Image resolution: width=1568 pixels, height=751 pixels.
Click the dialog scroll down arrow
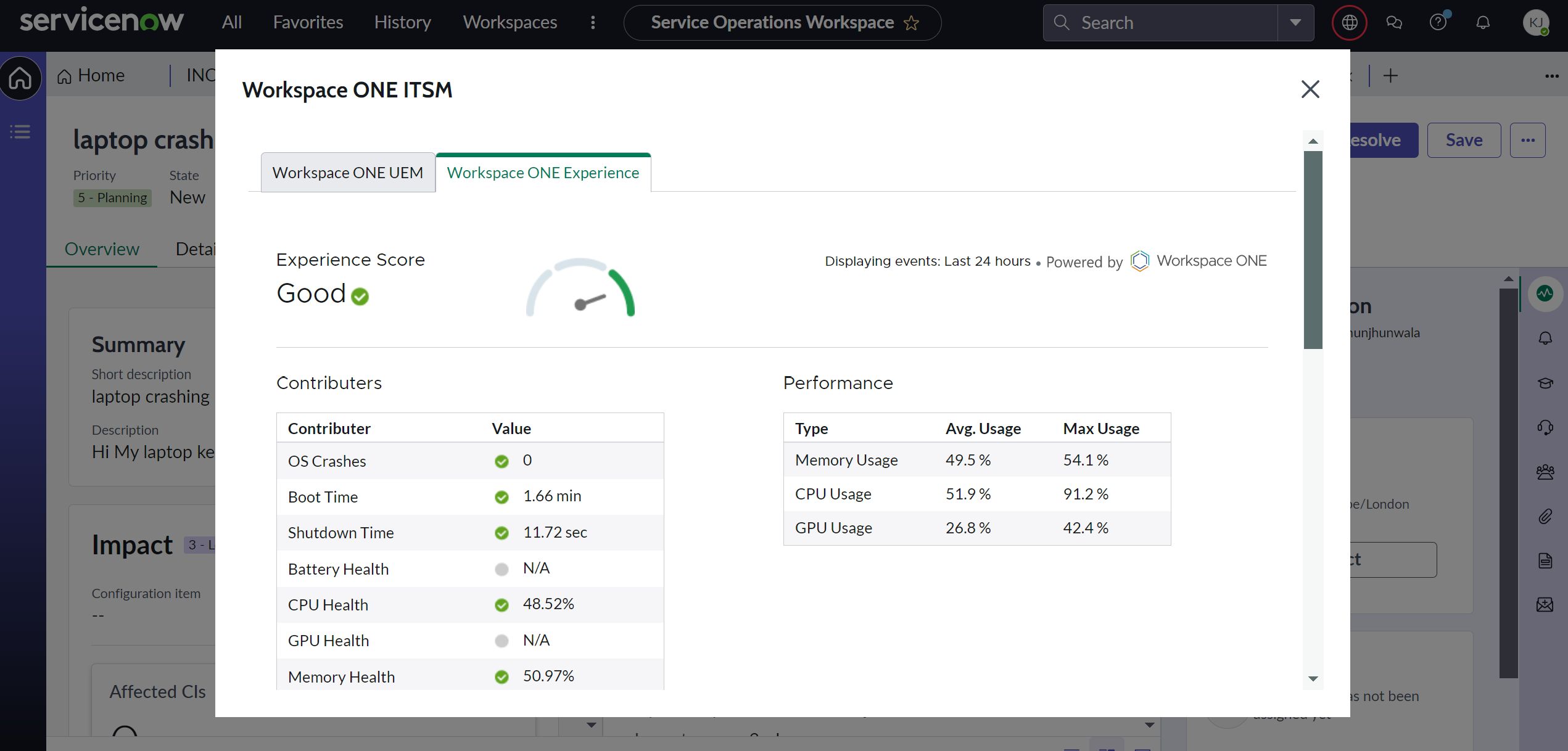coord(1313,679)
